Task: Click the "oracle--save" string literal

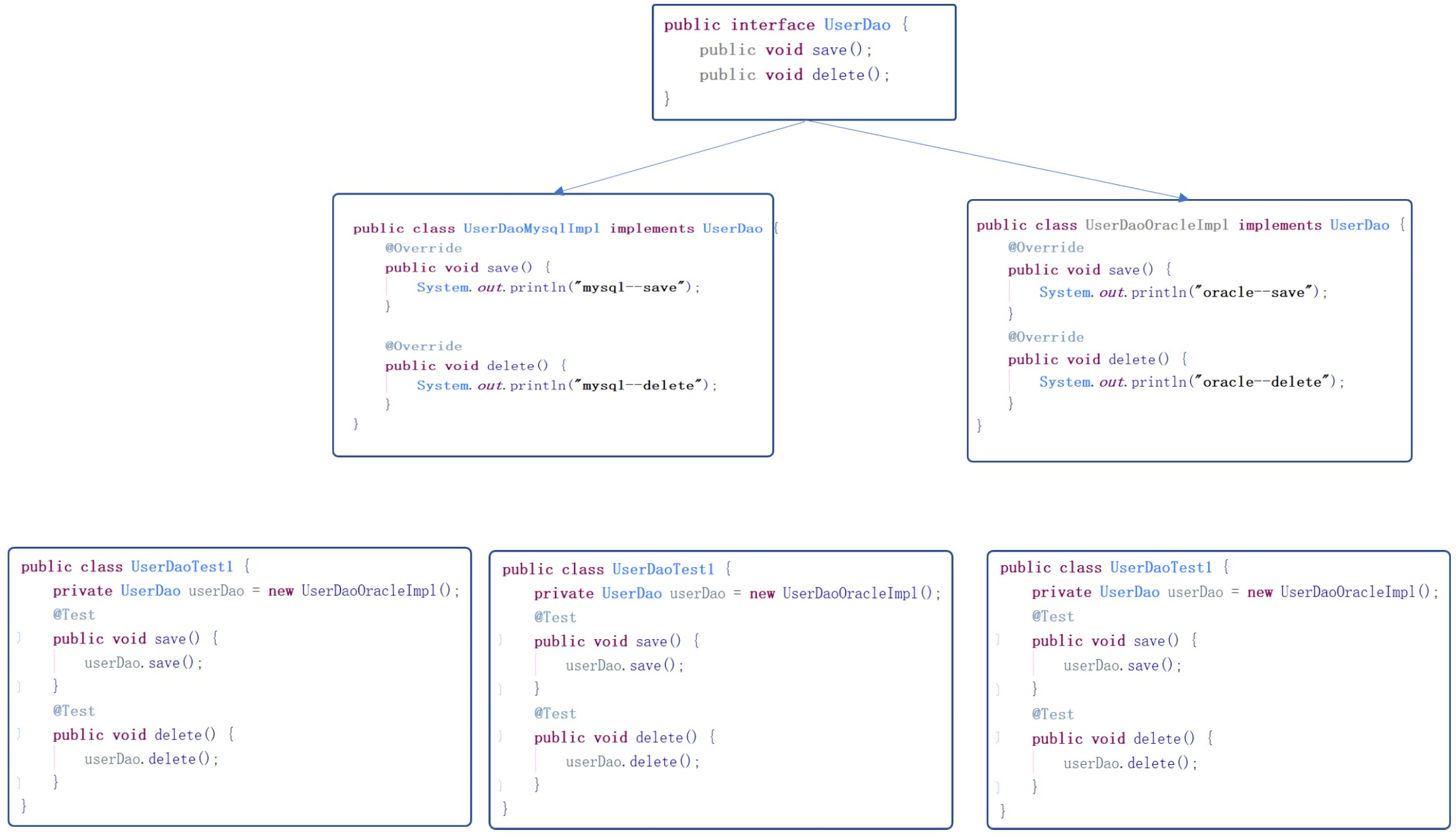Action: 1254,292
